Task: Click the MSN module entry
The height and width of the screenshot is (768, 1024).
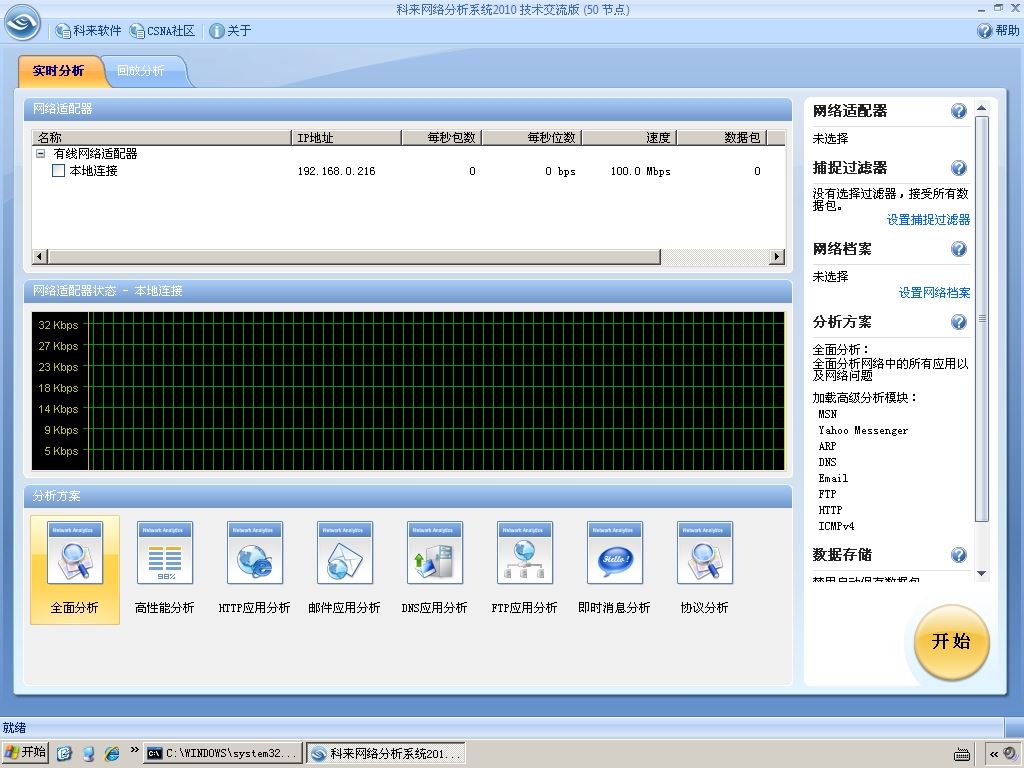Action: (827, 414)
